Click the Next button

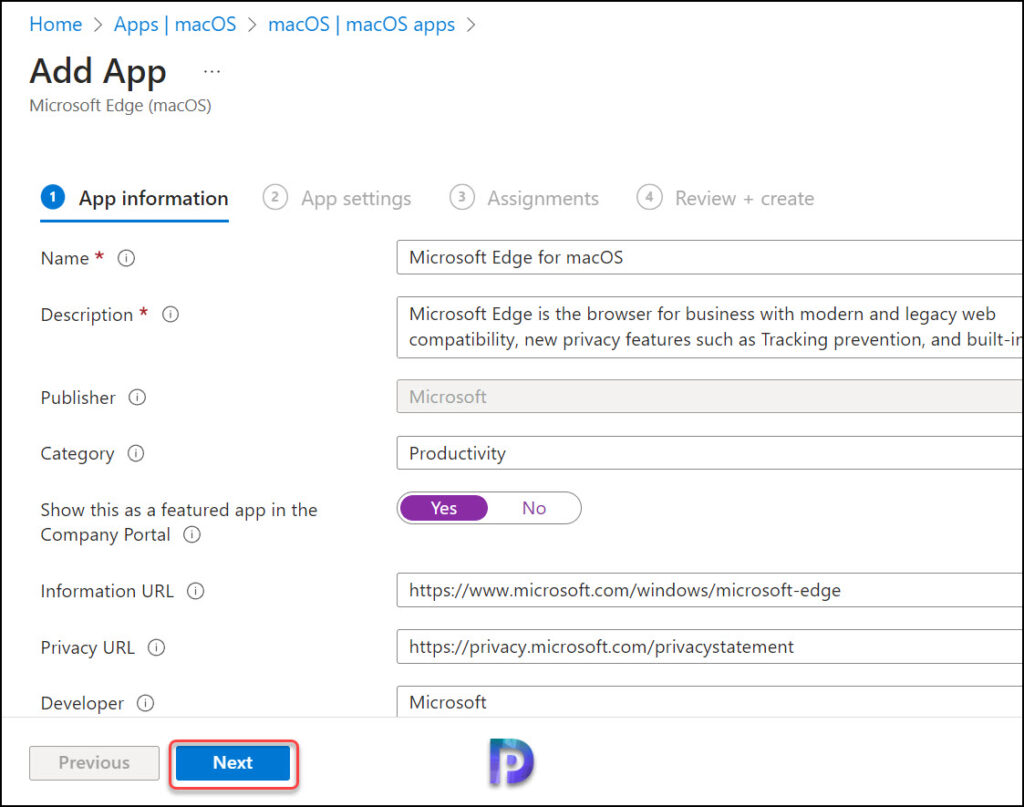click(x=233, y=763)
